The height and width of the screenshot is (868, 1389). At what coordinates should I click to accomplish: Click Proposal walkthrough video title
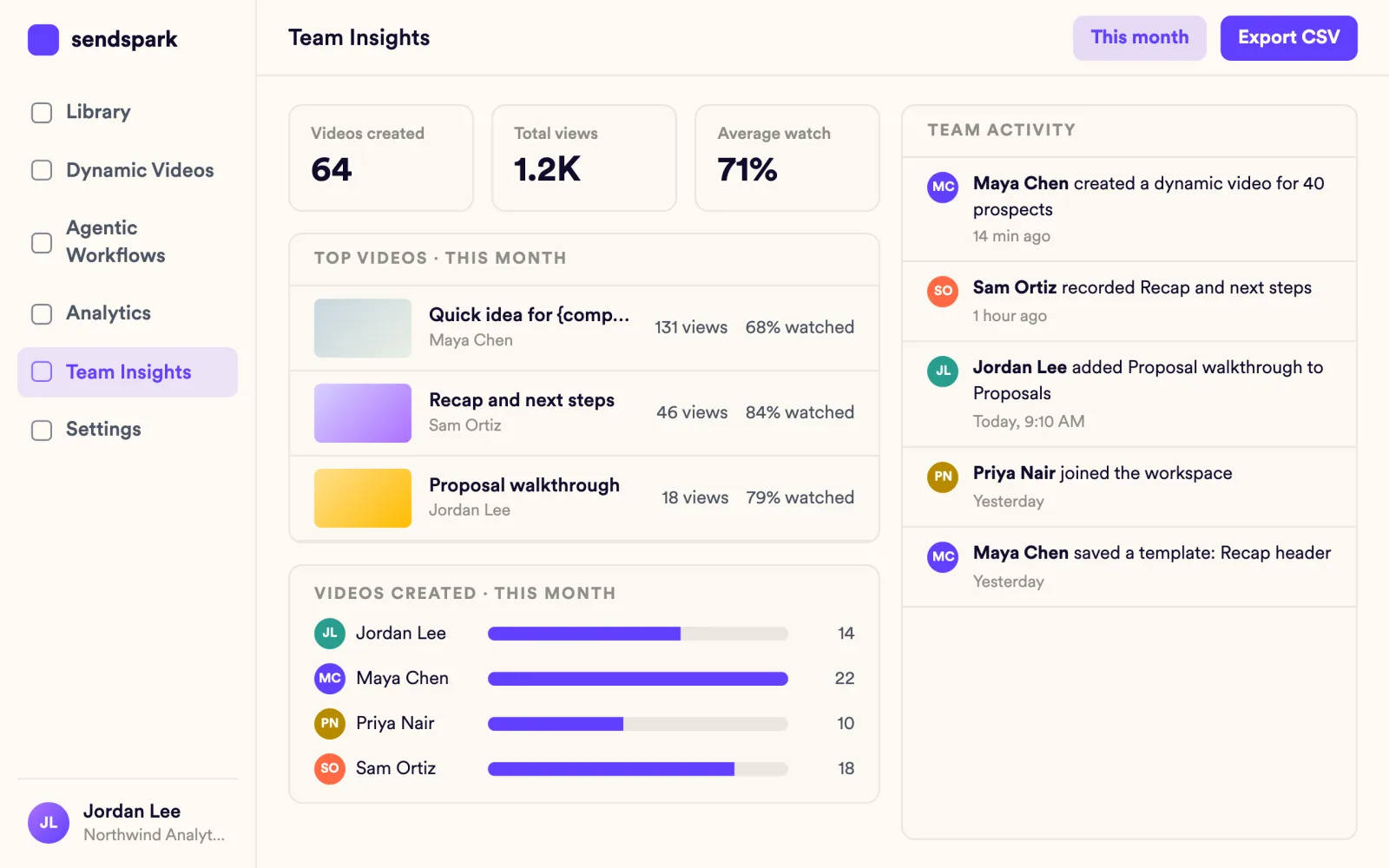[x=524, y=485]
